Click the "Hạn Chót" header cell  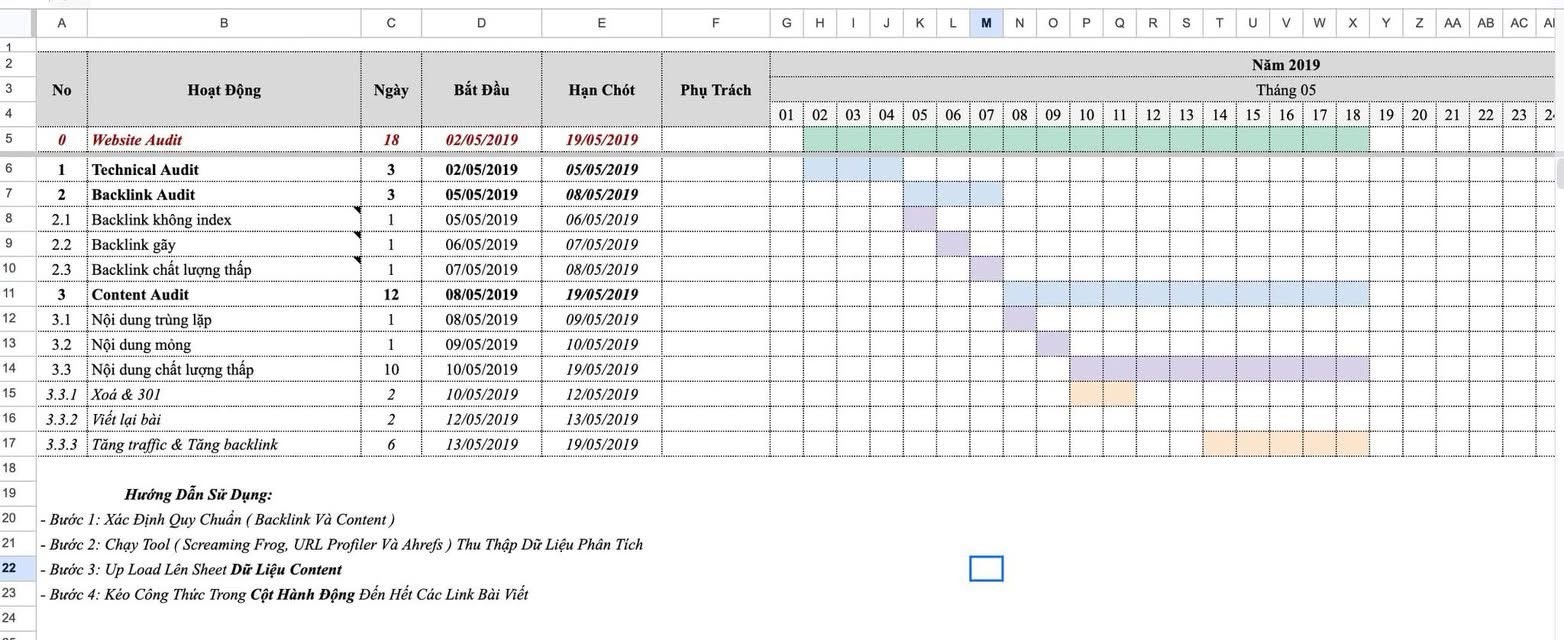[601, 90]
